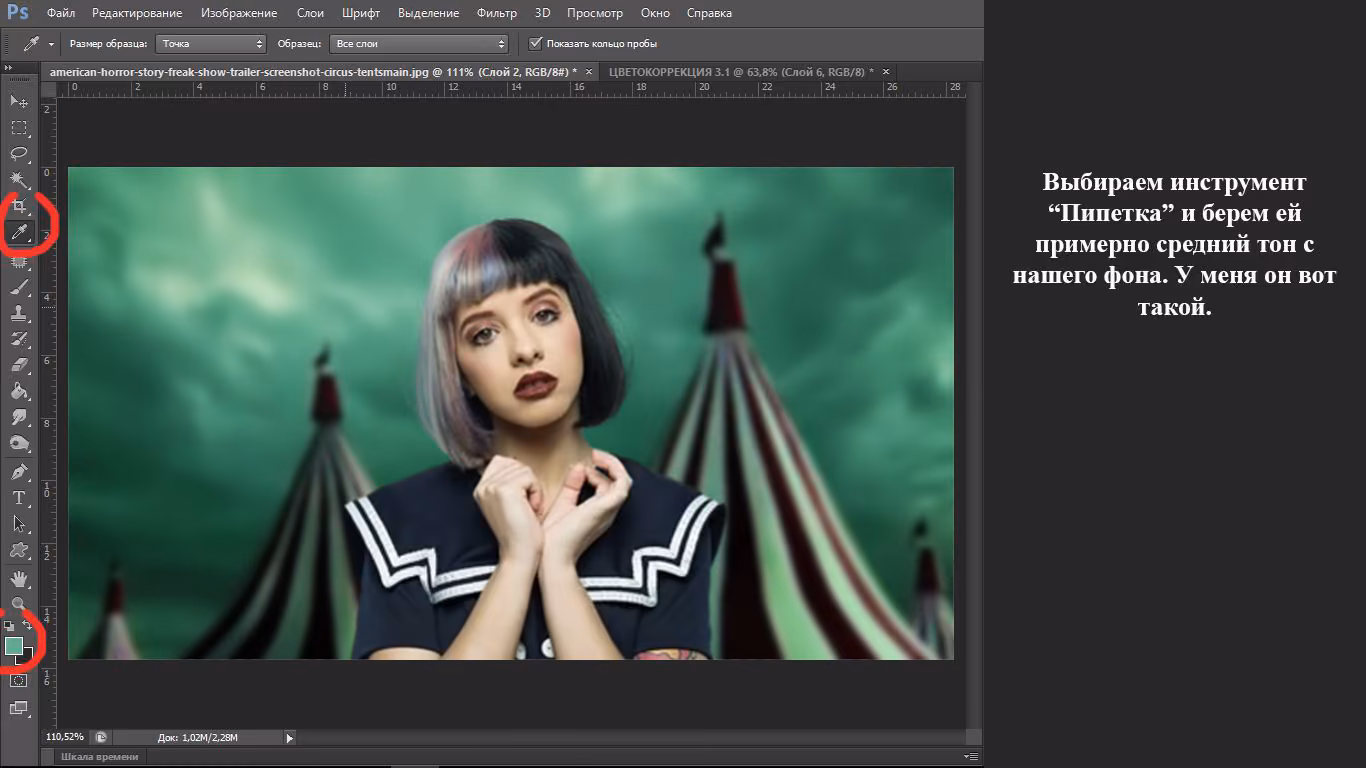1366x768 pixels.
Task: Switch to the ЦВЕТОКОРРЕКЦИЯ 3.1 document tab
Action: (741, 72)
